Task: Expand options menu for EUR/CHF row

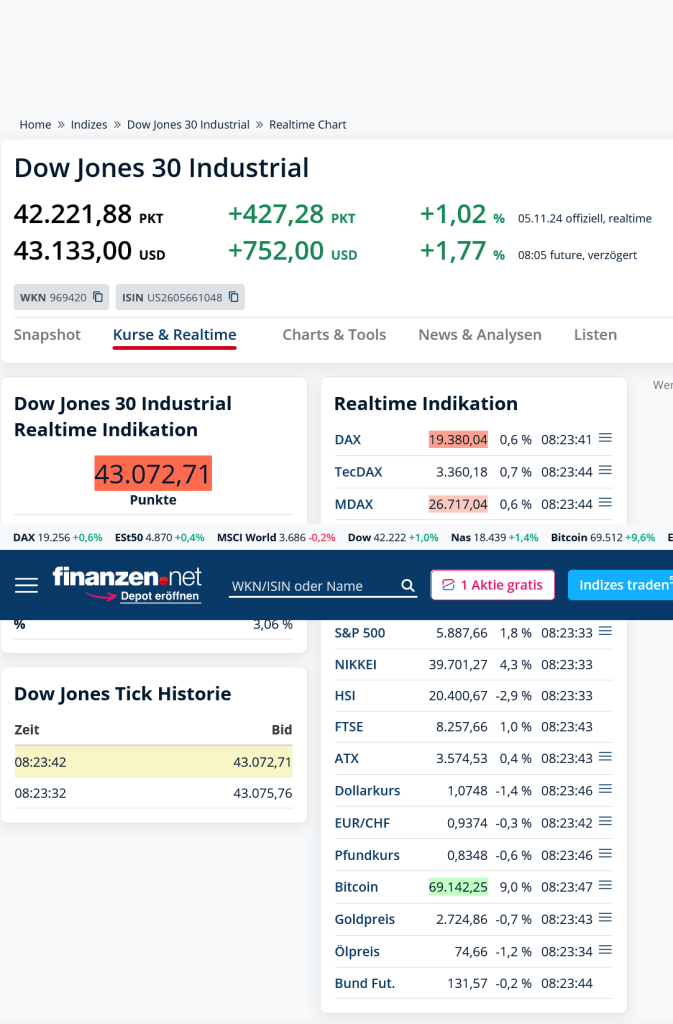Action: [x=605, y=821]
